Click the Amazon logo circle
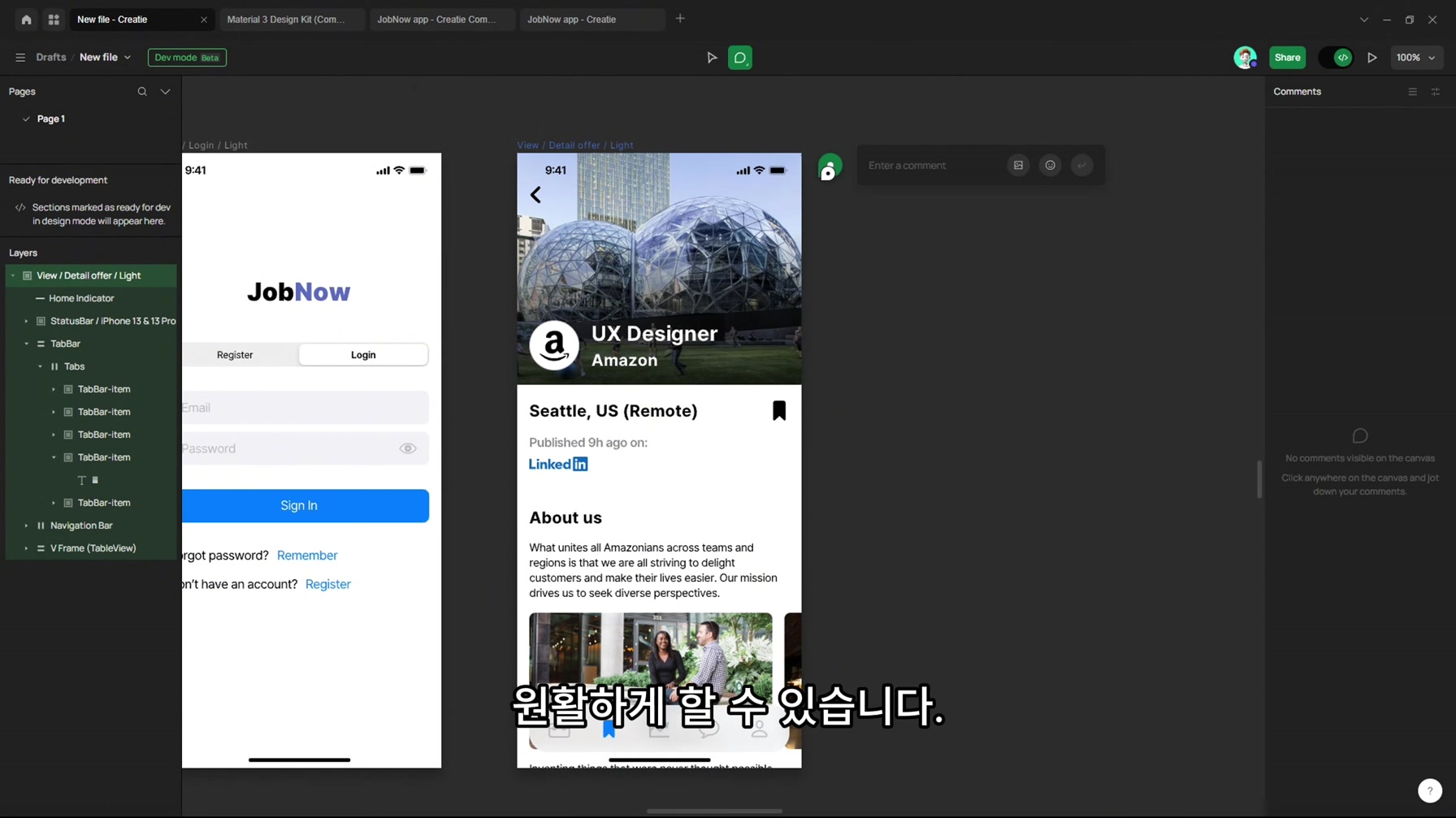This screenshot has width=1456, height=818. [554, 345]
